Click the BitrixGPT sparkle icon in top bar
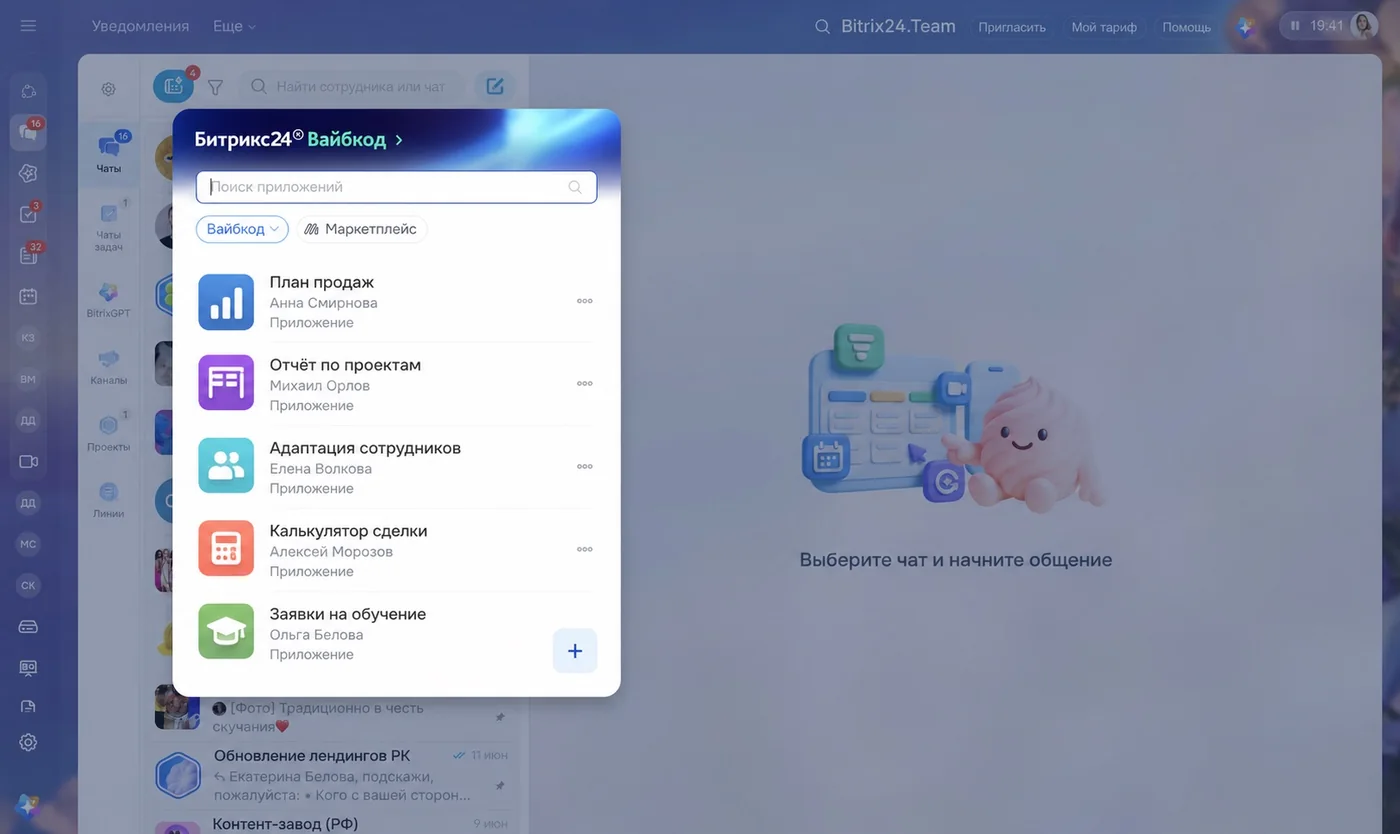This screenshot has height=834, width=1400. (x=1246, y=27)
